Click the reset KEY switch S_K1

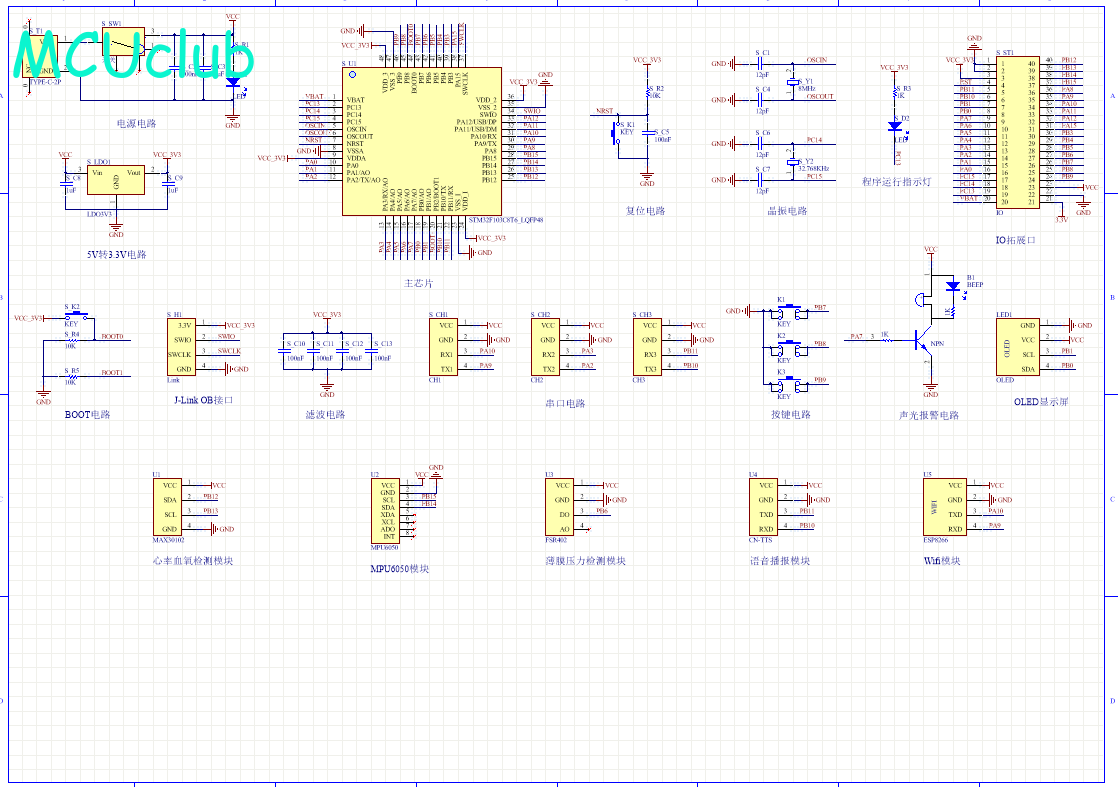click(x=617, y=132)
